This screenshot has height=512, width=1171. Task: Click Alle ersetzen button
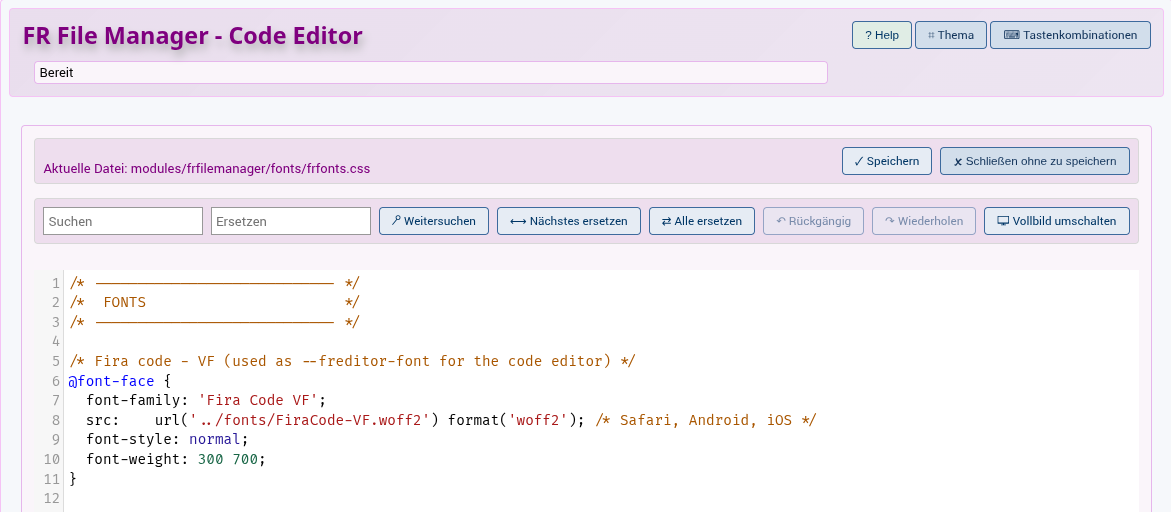point(701,222)
